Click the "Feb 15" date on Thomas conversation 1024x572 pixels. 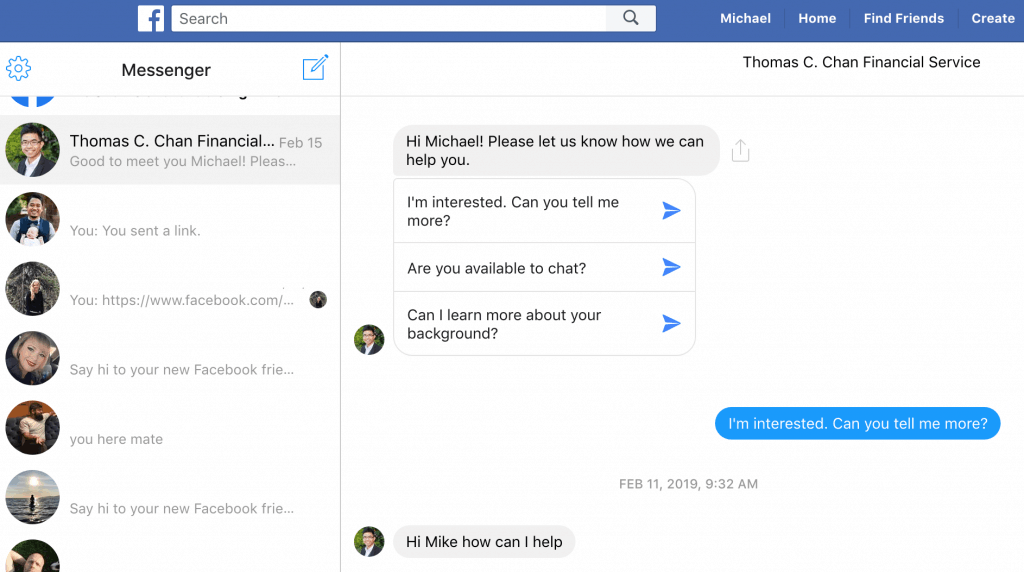point(300,143)
